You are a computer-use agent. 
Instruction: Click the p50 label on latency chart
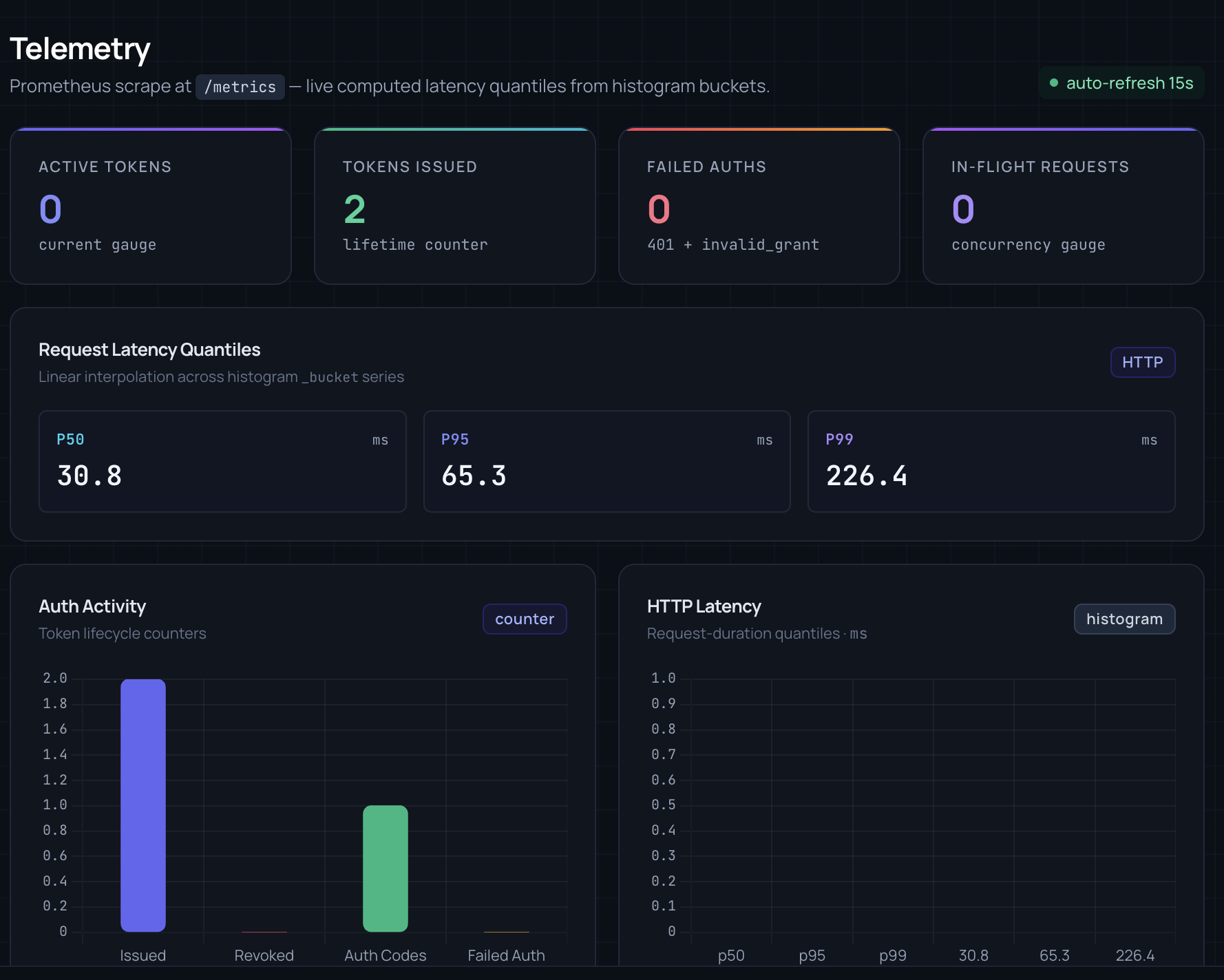pyautogui.click(x=731, y=955)
